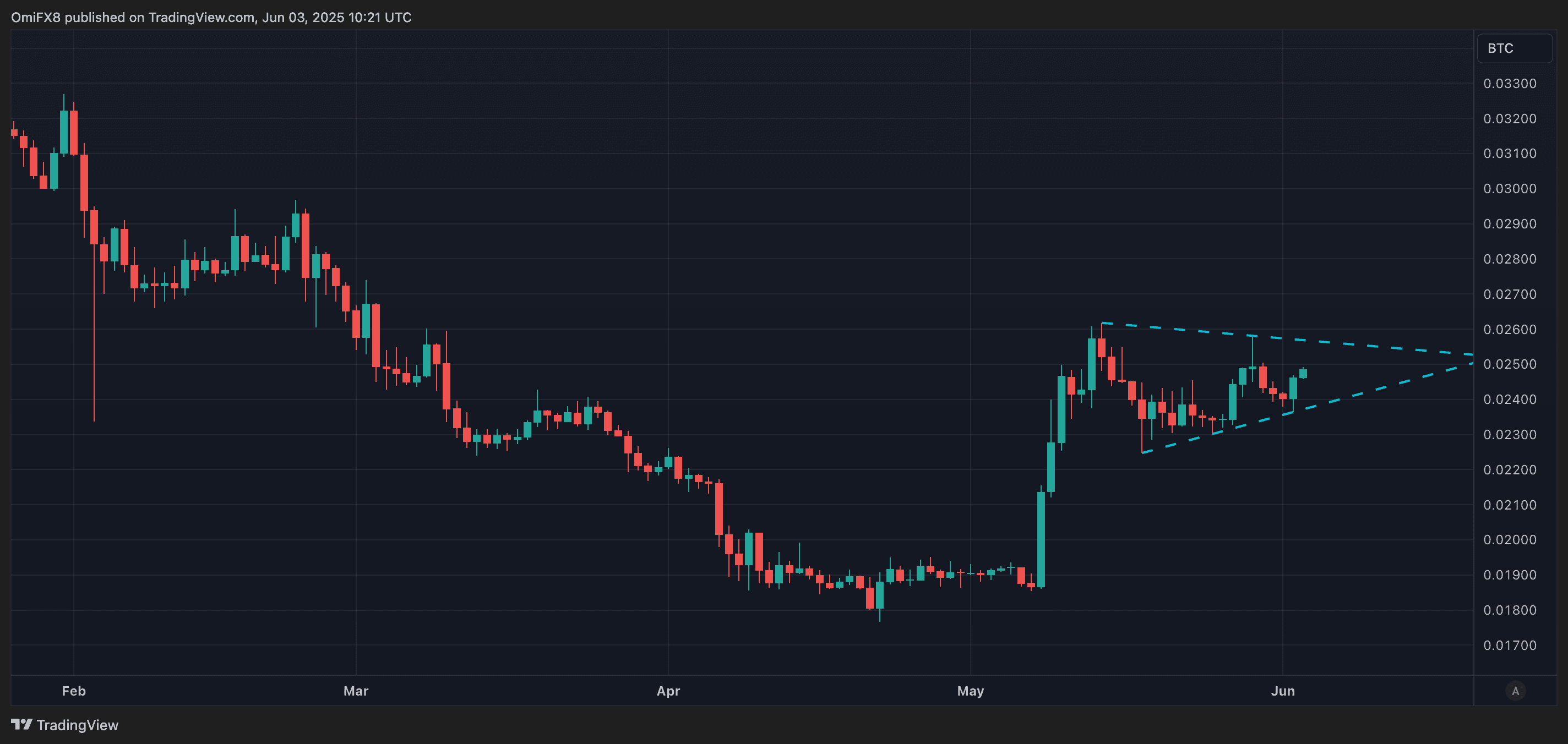Viewport: 1568px width, 744px height.
Task: Click the latest green candle in June
Action: [1303, 374]
